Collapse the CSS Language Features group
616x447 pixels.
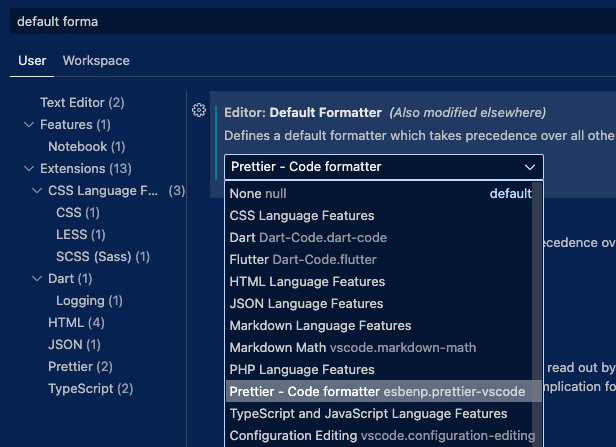pos(37,191)
